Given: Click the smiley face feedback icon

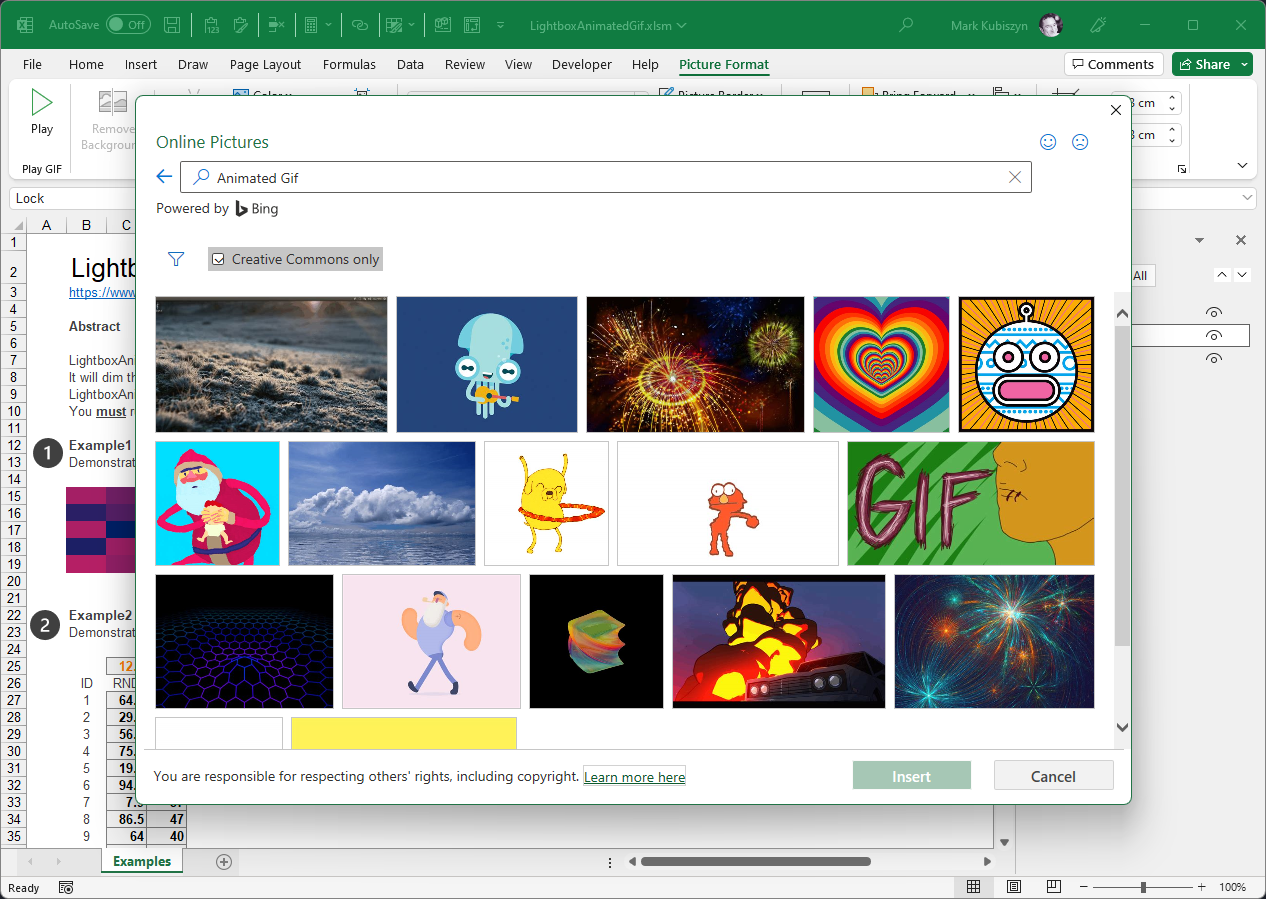Looking at the screenshot, I should click(1048, 142).
